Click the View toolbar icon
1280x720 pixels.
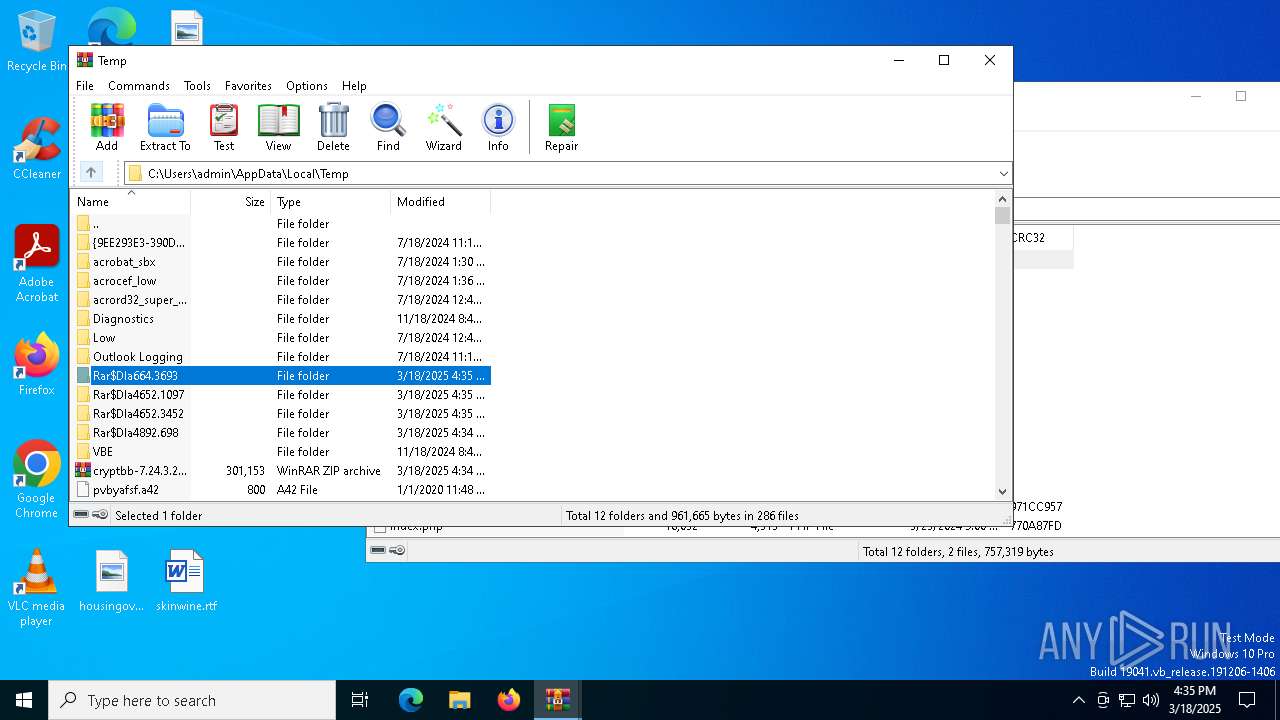pos(278,127)
